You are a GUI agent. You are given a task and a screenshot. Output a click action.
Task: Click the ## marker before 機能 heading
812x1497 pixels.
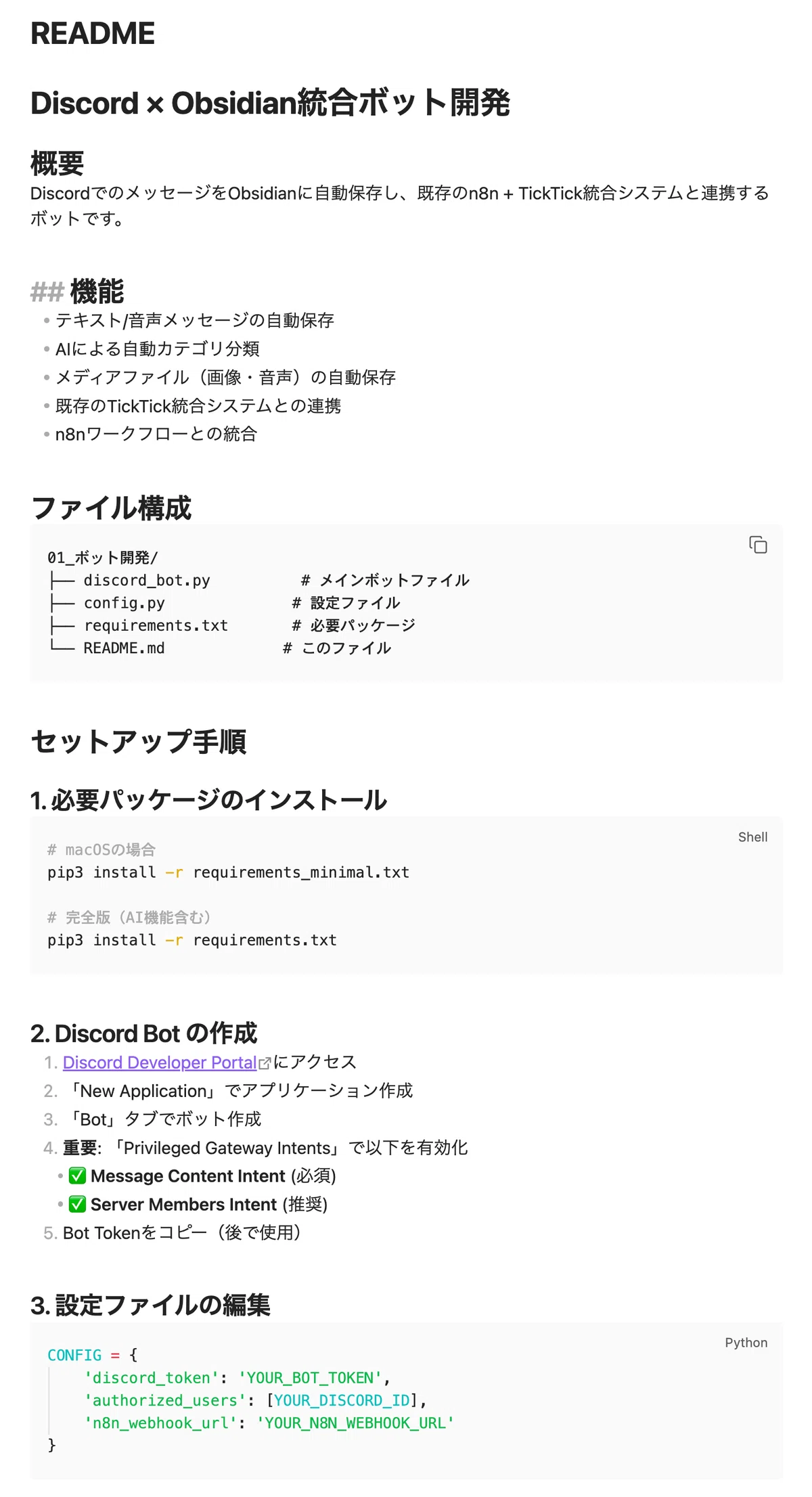[47, 292]
